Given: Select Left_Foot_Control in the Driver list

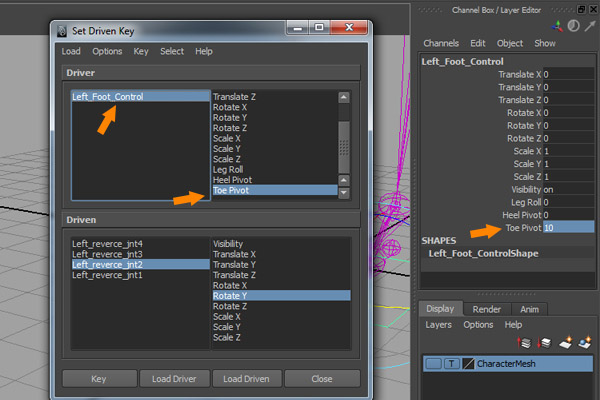Looking at the screenshot, I should tap(140, 96).
